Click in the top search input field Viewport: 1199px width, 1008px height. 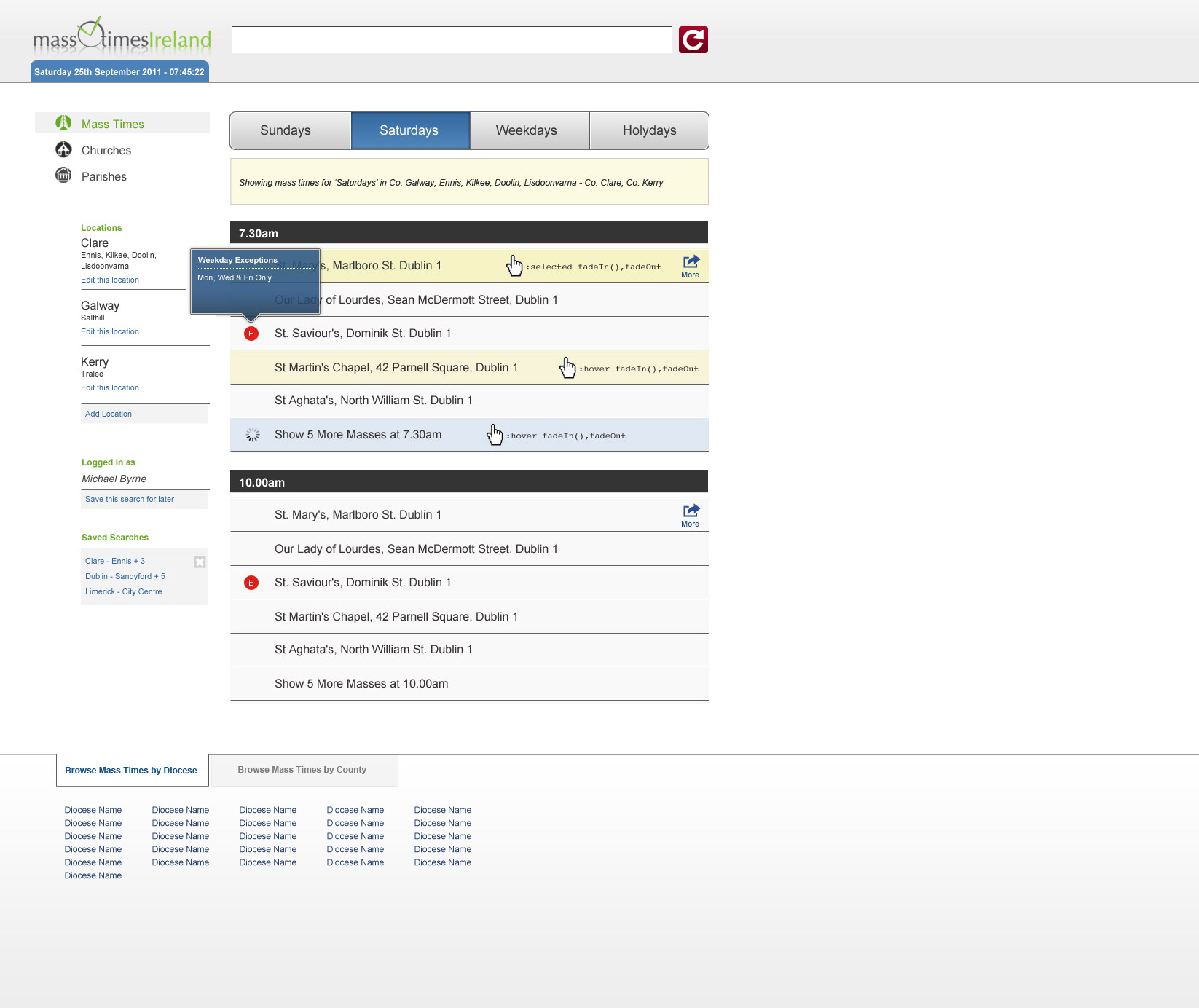pyautogui.click(x=452, y=40)
